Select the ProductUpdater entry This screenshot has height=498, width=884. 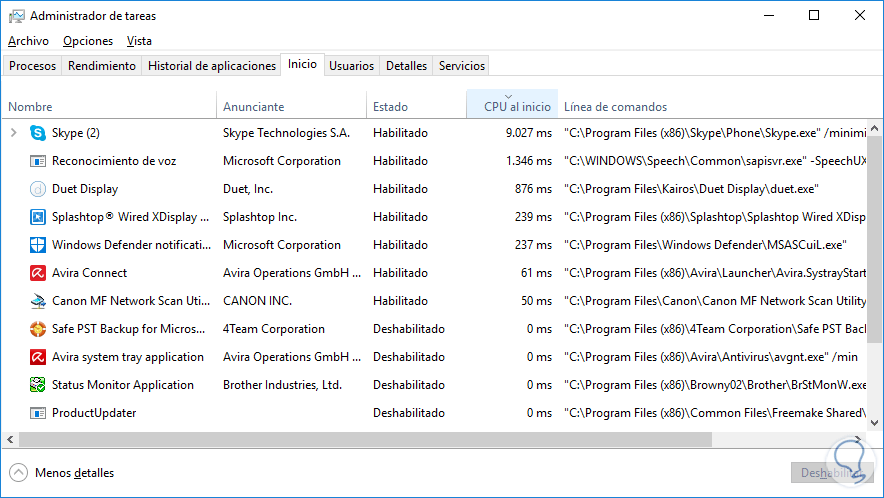click(94, 413)
